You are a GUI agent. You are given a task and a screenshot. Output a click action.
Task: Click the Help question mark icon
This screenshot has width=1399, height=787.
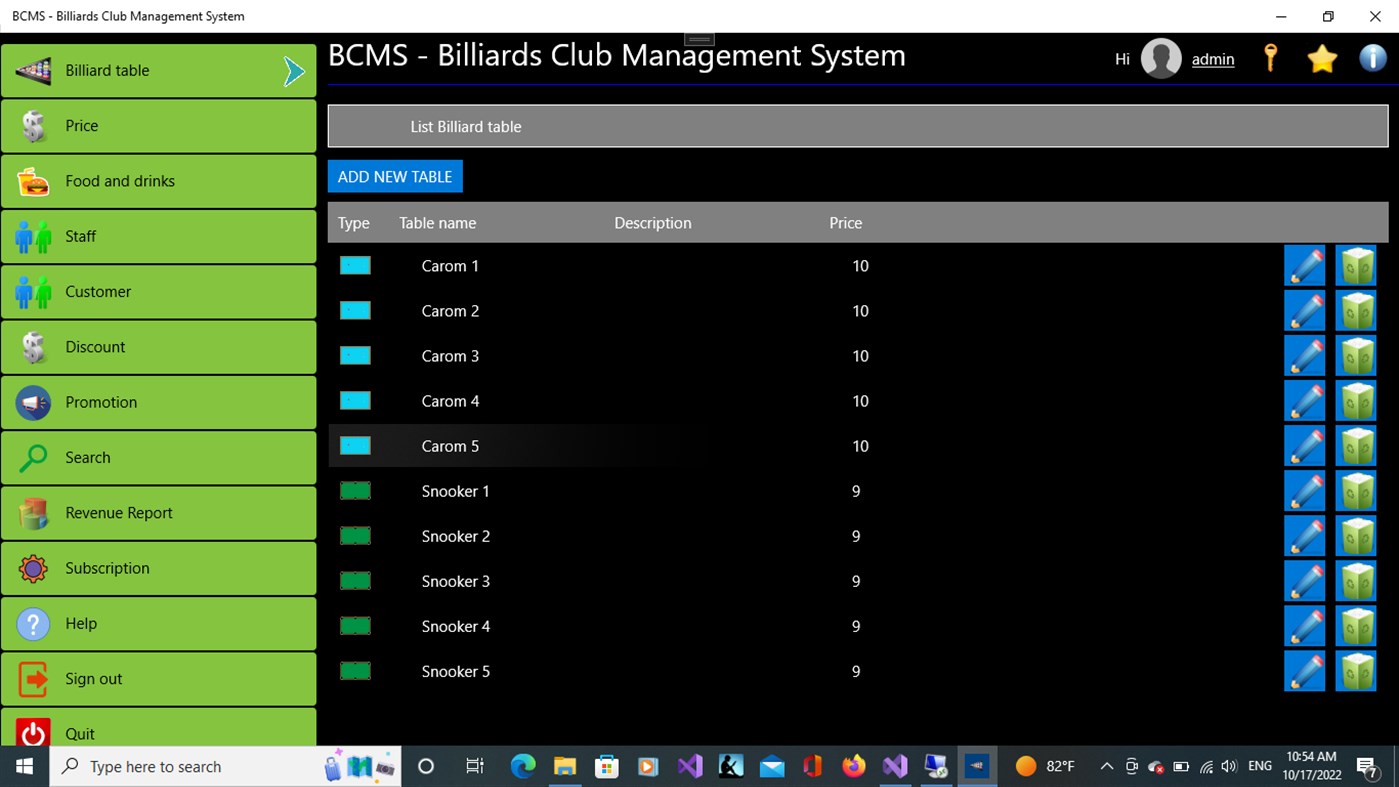click(32, 623)
